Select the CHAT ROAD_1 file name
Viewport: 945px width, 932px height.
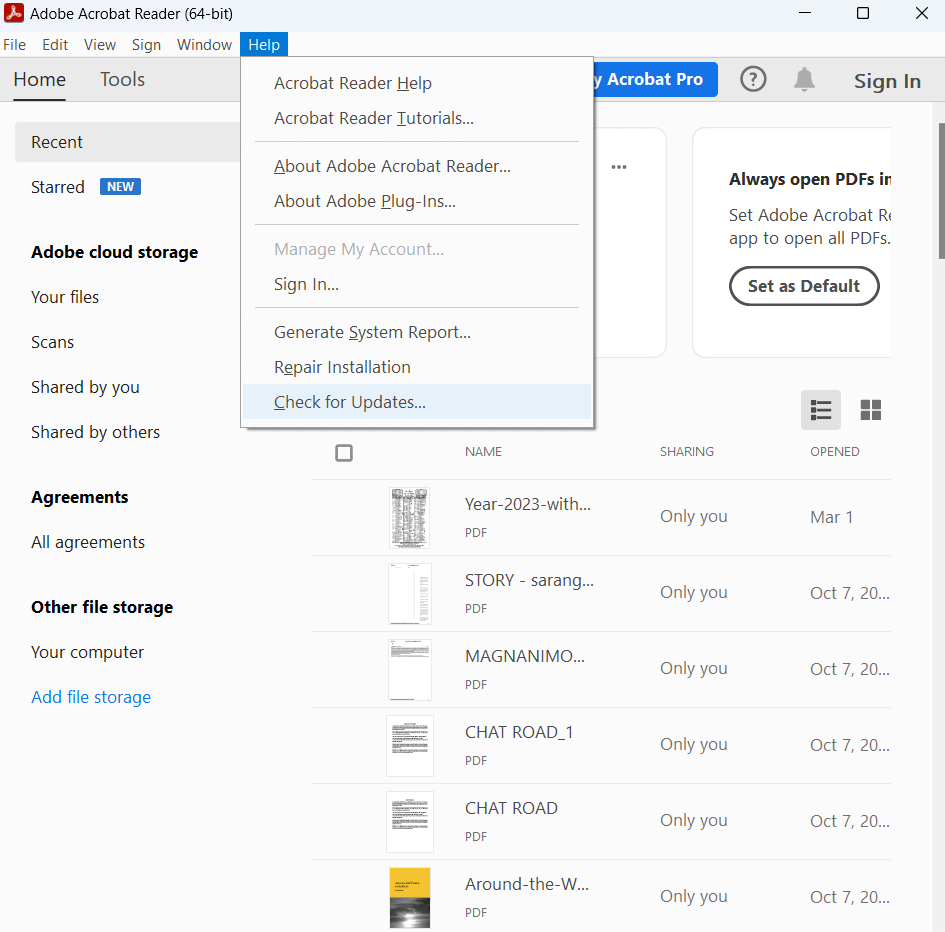pyautogui.click(x=519, y=732)
